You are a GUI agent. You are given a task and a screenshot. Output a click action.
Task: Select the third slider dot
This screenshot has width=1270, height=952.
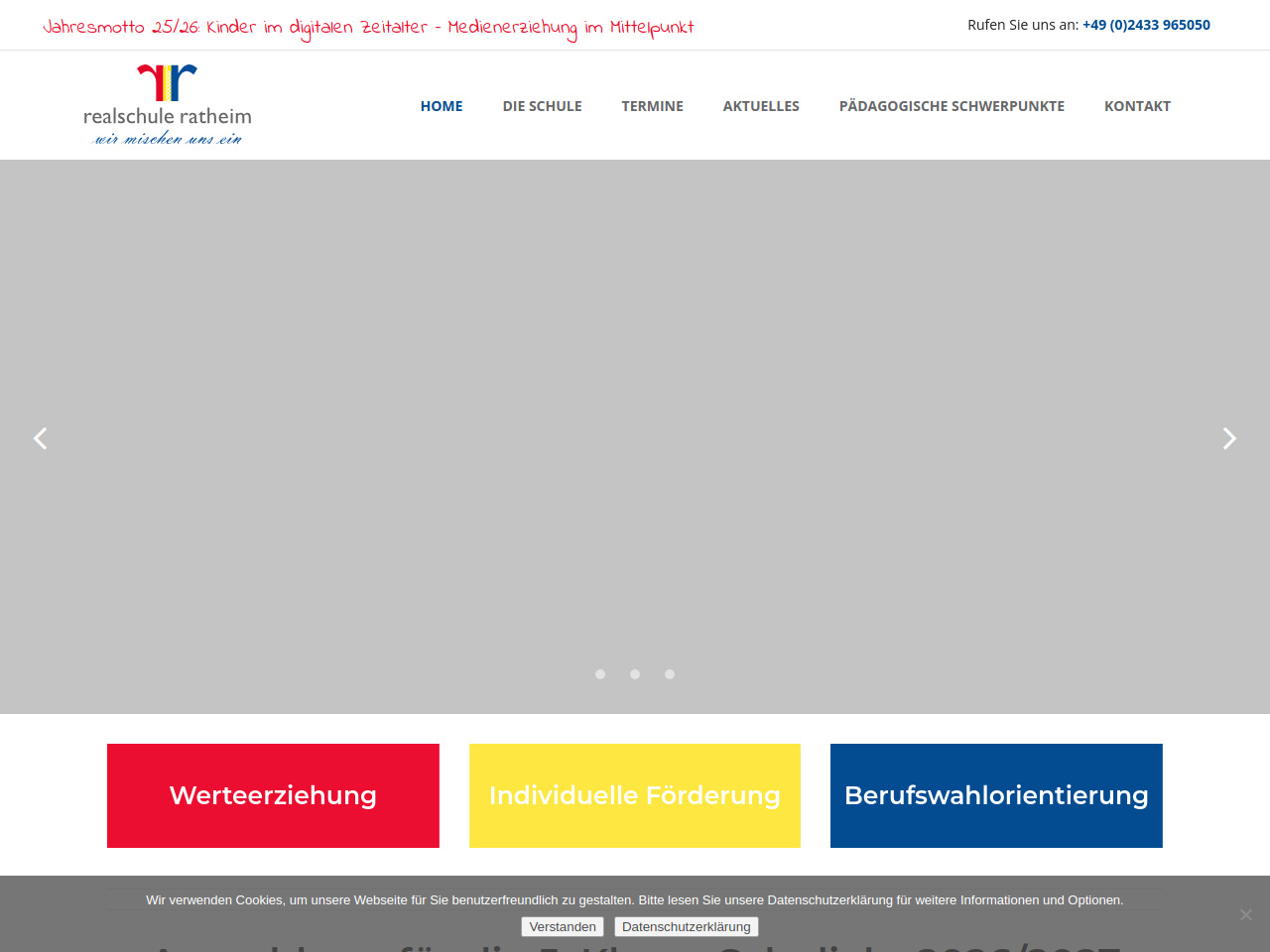(670, 674)
